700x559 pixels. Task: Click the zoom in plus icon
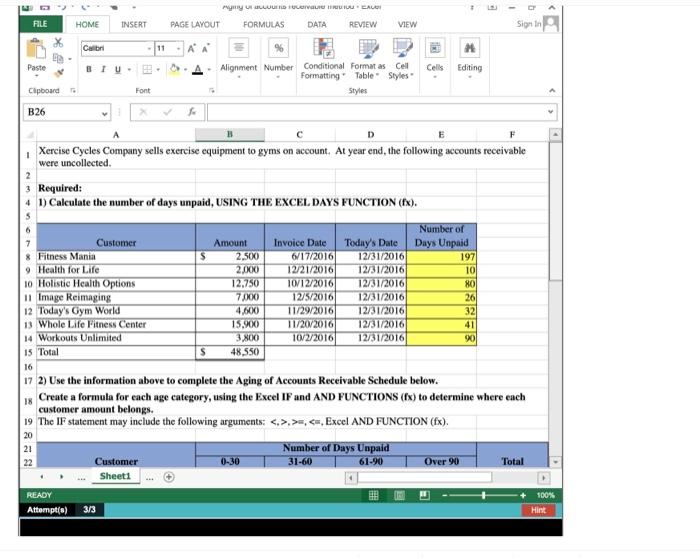pos(523,496)
